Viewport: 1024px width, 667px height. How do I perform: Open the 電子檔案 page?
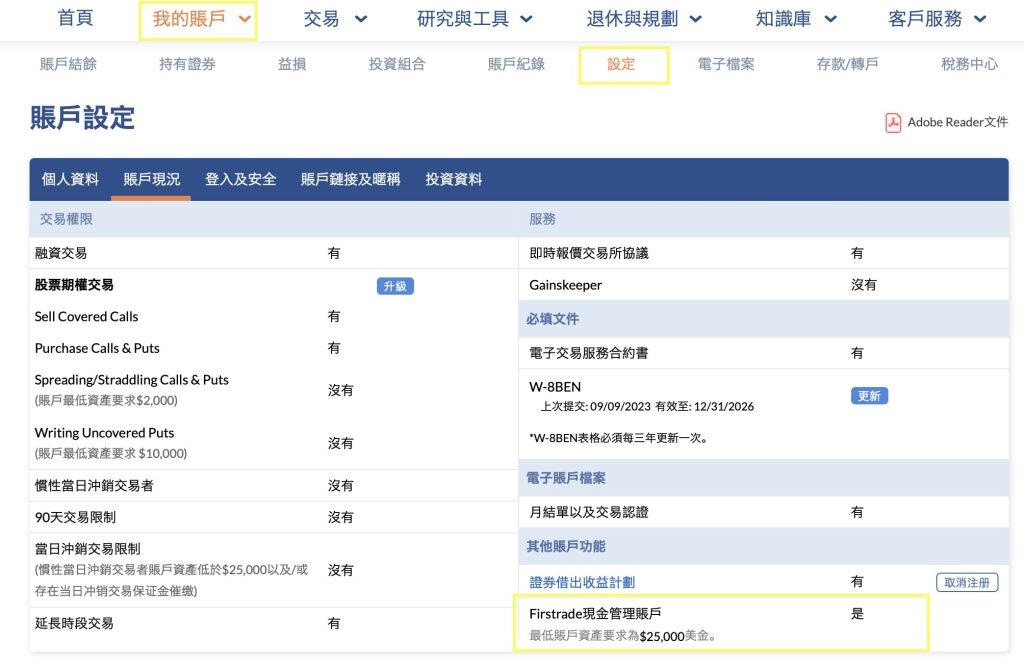tap(726, 64)
